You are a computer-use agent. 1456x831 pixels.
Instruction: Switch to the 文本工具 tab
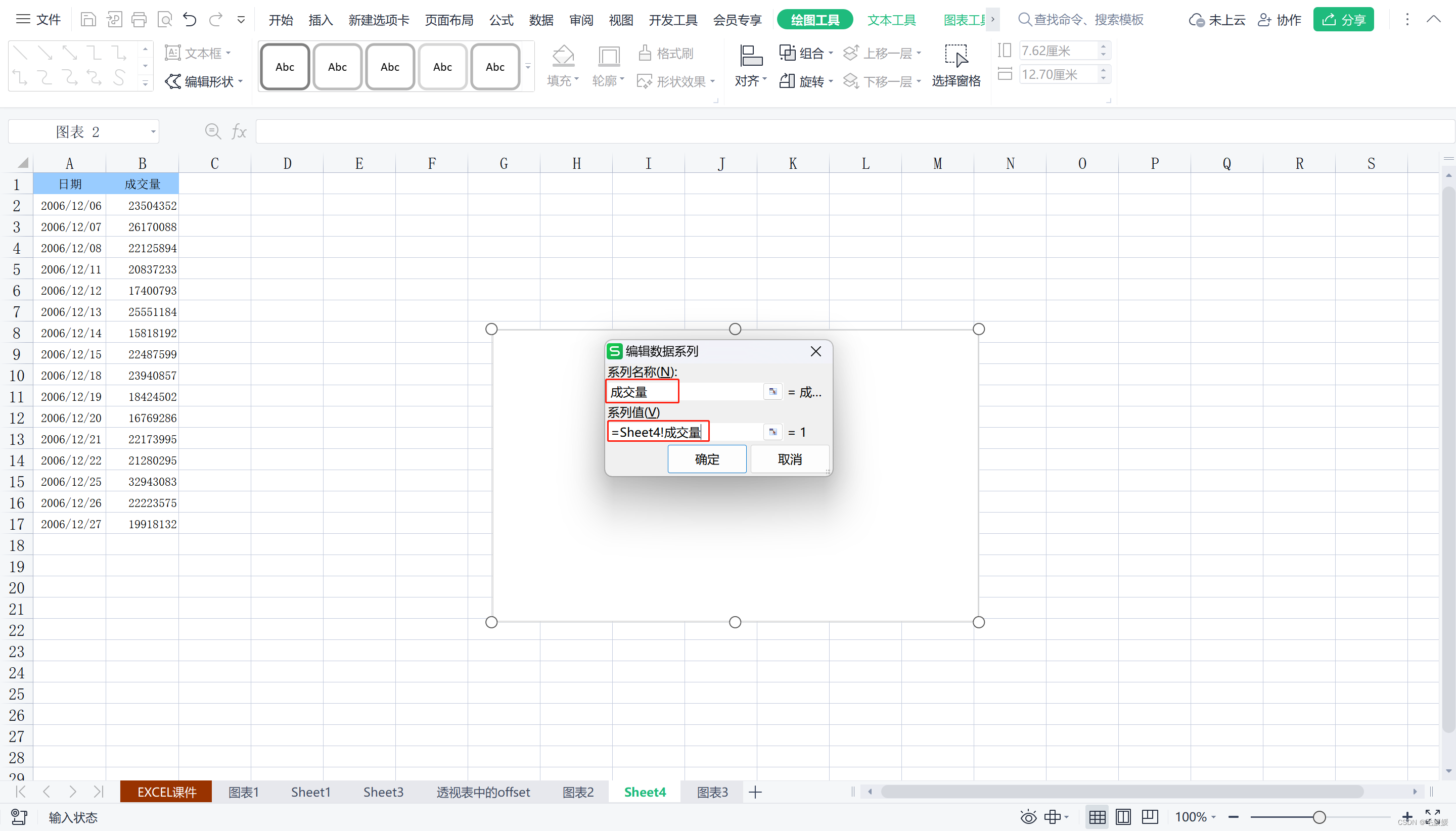(891, 20)
